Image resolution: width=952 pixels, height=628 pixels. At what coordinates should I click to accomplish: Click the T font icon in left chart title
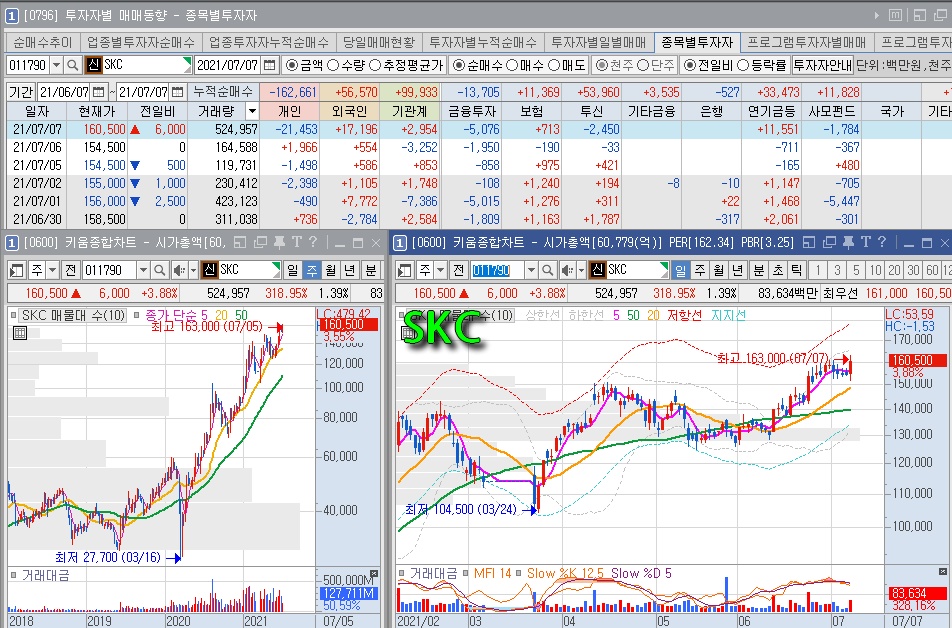[297, 242]
